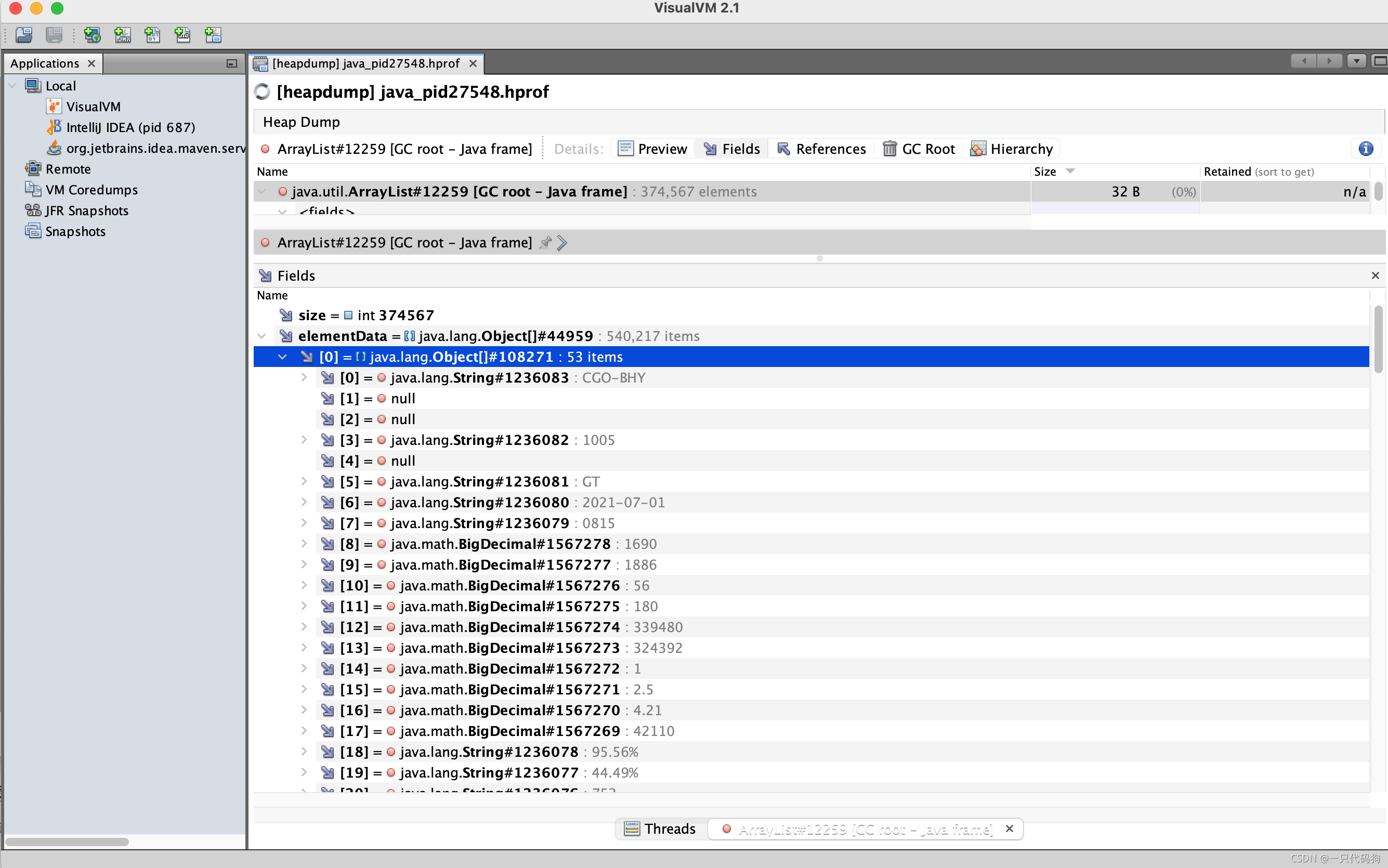The width and height of the screenshot is (1388, 868).
Task: Click the blue info icon
Action: 1365,149
